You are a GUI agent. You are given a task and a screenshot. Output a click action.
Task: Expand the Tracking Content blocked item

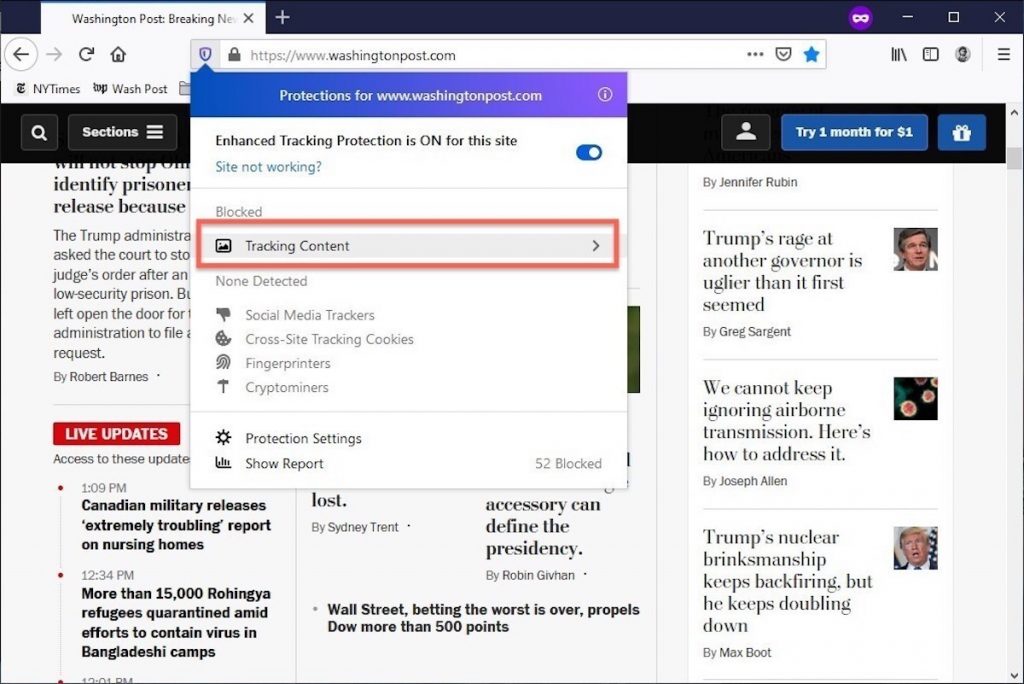click(x=408, y=246)
